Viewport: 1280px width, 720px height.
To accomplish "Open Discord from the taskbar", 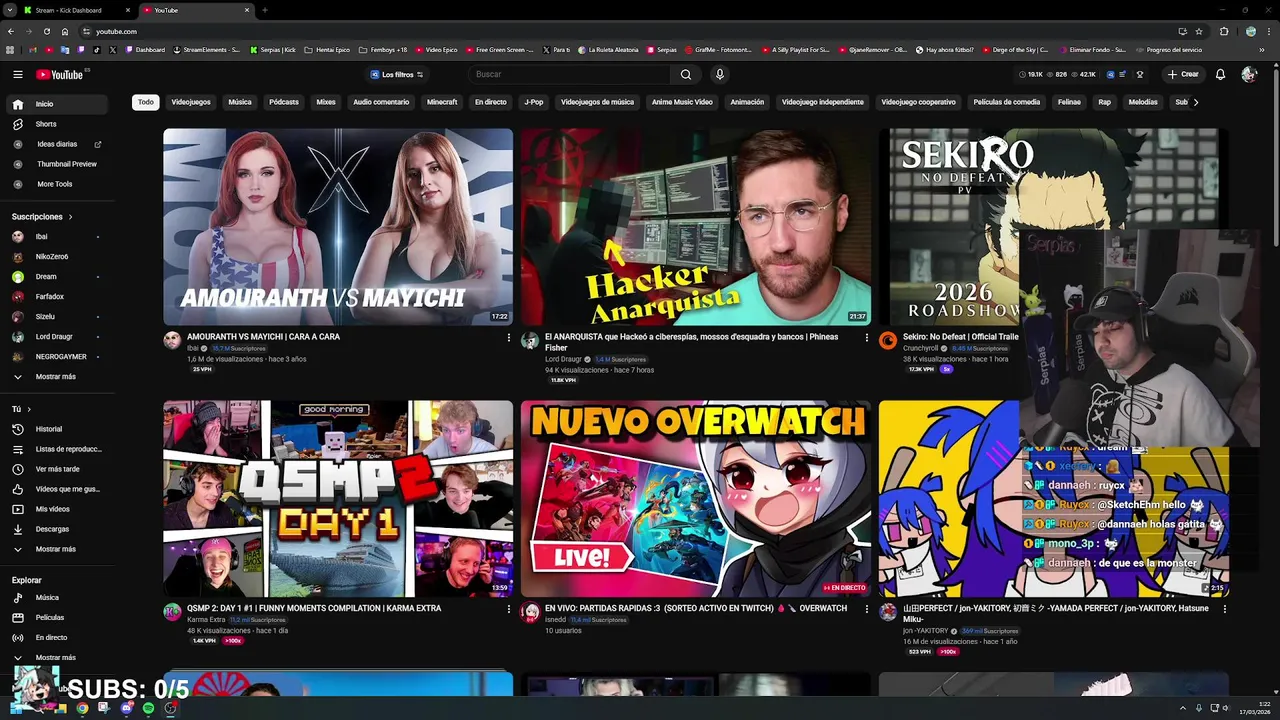I will coord(126,708).
